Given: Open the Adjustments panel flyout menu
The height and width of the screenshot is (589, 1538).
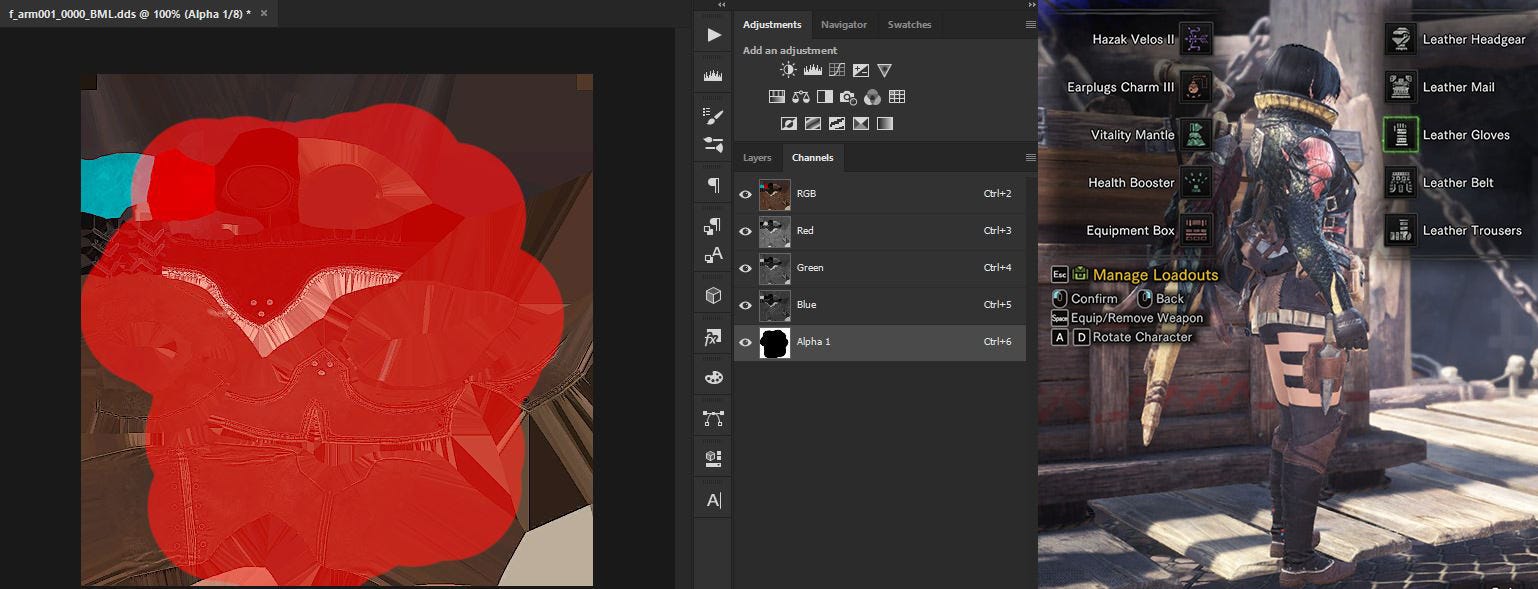Looking at the screenshot, I should [x=1030, y=25].
